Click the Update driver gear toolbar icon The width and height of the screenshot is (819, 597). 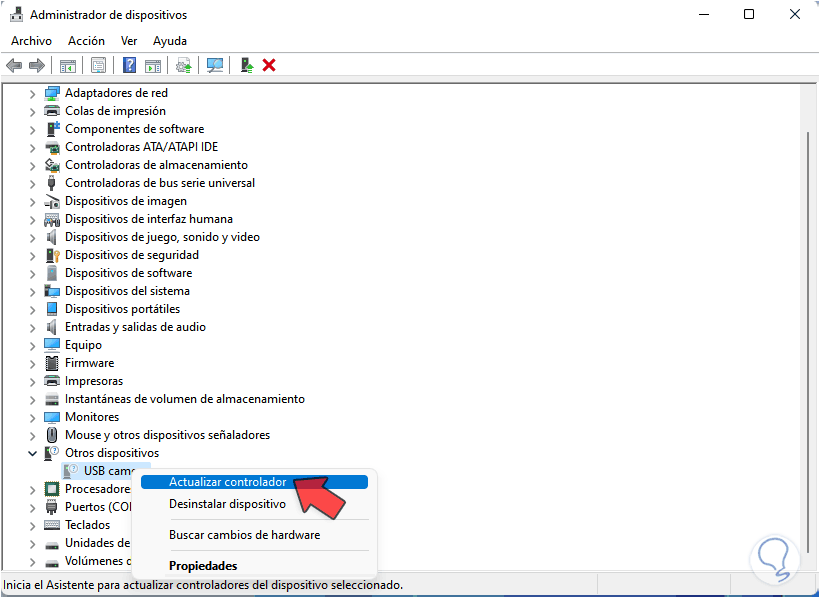tap(184, 66)
